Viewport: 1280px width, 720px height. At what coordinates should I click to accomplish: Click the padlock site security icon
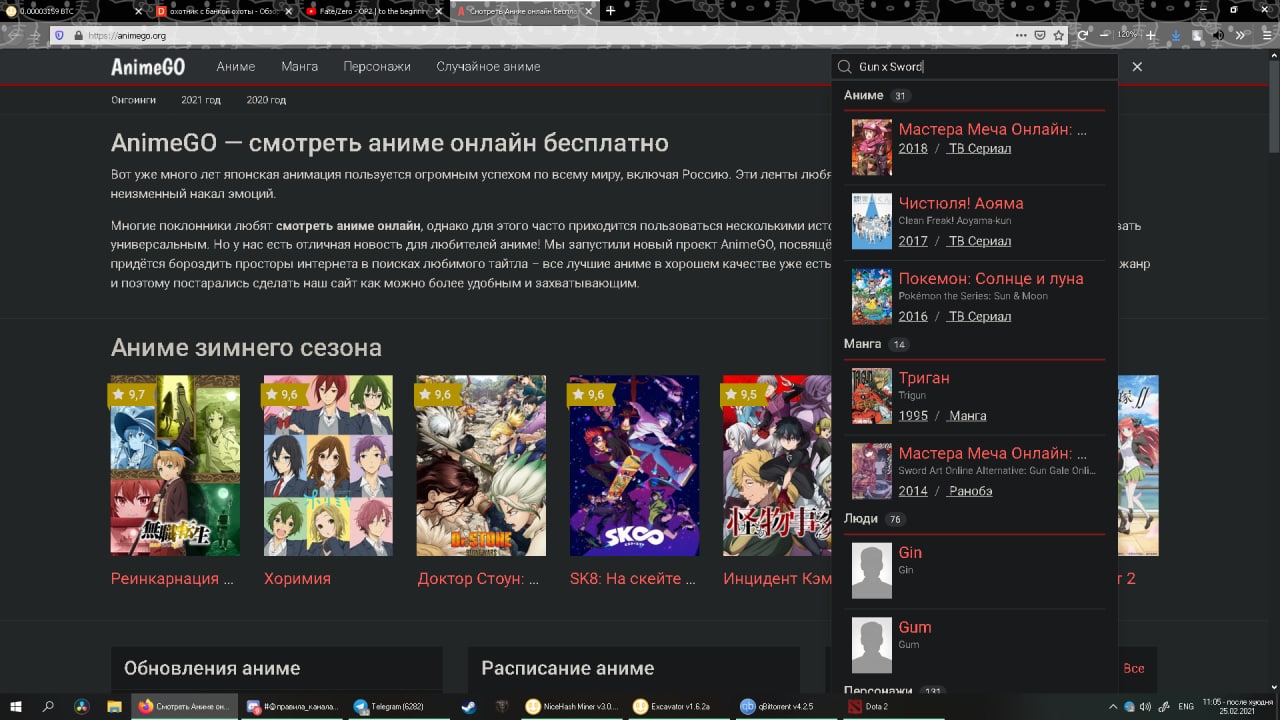point(77,35)
